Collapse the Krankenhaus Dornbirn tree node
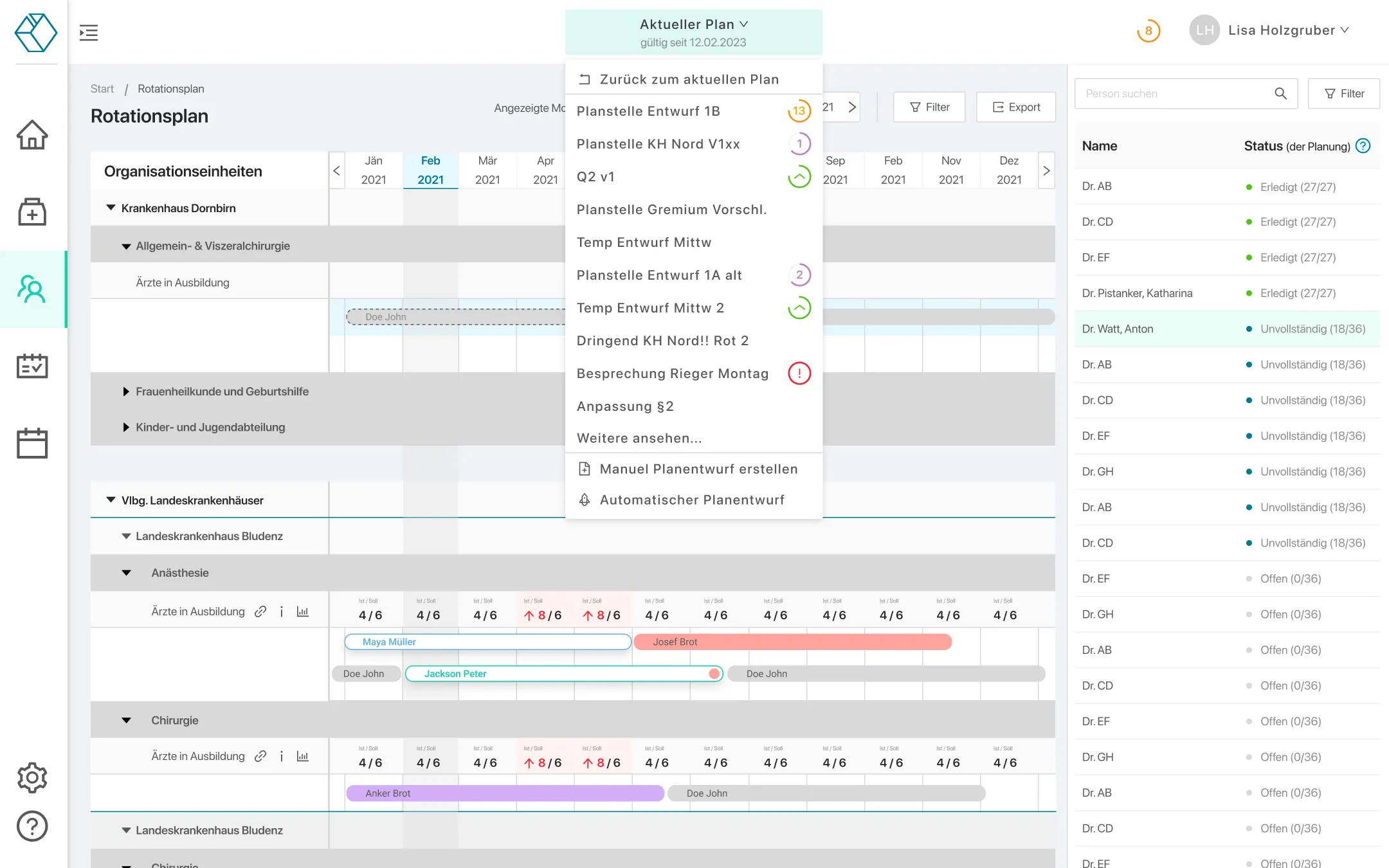The height and width of the screenshot is (868, 1389). [111, 208]
